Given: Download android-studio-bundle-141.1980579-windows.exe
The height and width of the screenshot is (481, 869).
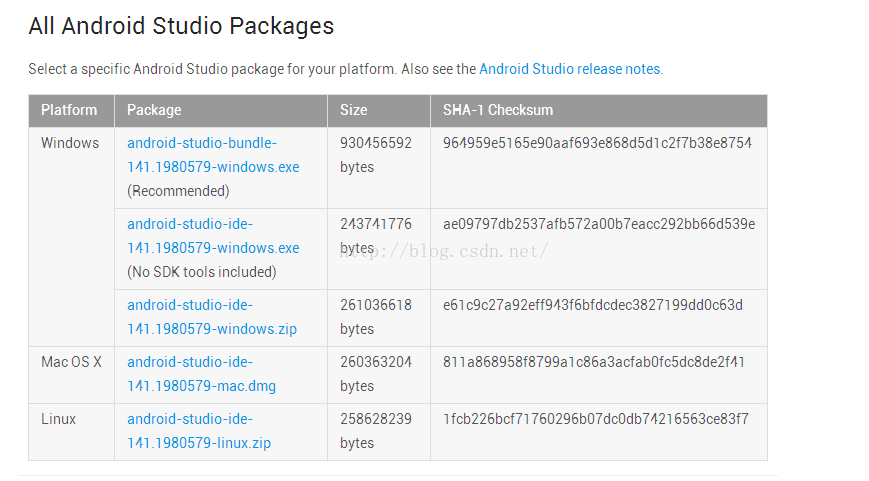Looking at the screenshot, I should pos(213,155).
